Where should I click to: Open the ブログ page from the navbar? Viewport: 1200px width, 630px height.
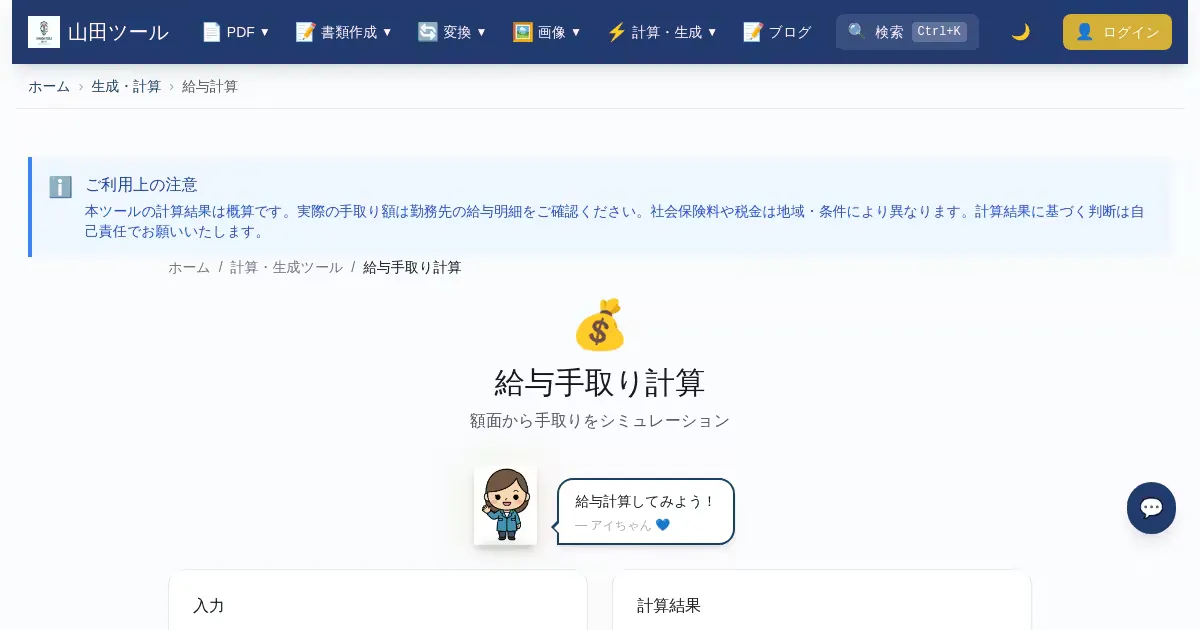(777, 32)
